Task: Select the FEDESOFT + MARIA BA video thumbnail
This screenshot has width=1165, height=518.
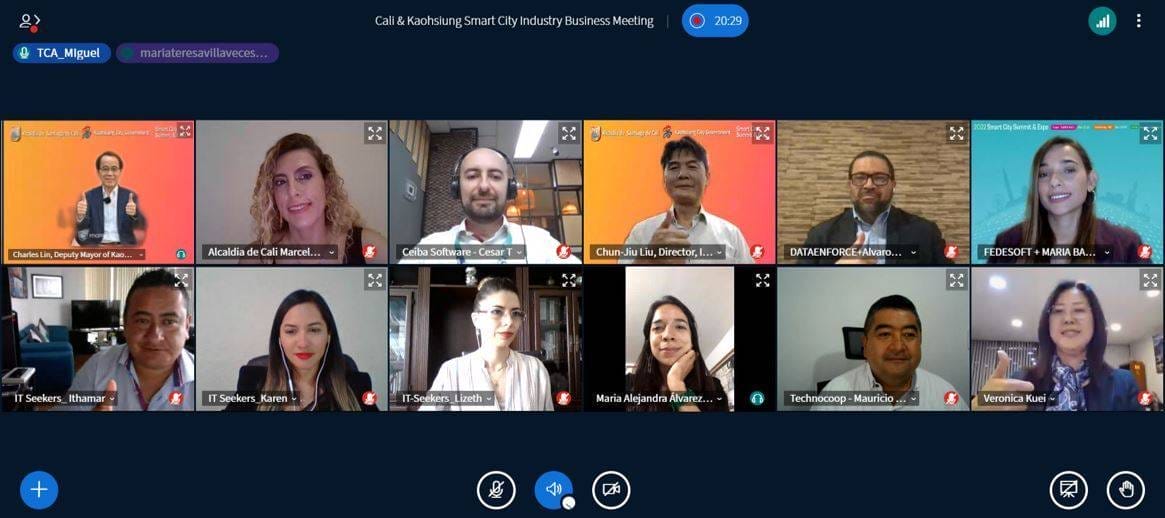Action: tap(1066, 192)
